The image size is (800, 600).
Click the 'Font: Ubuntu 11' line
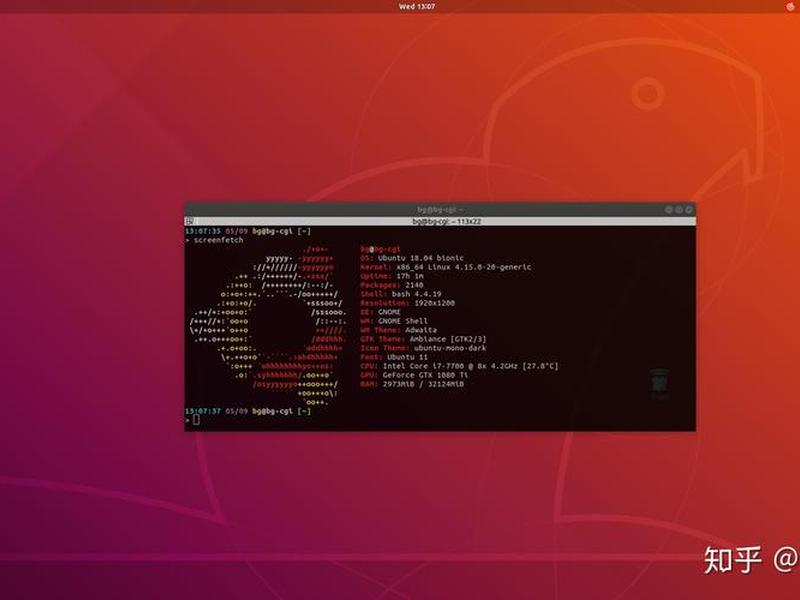pos(394,357)
